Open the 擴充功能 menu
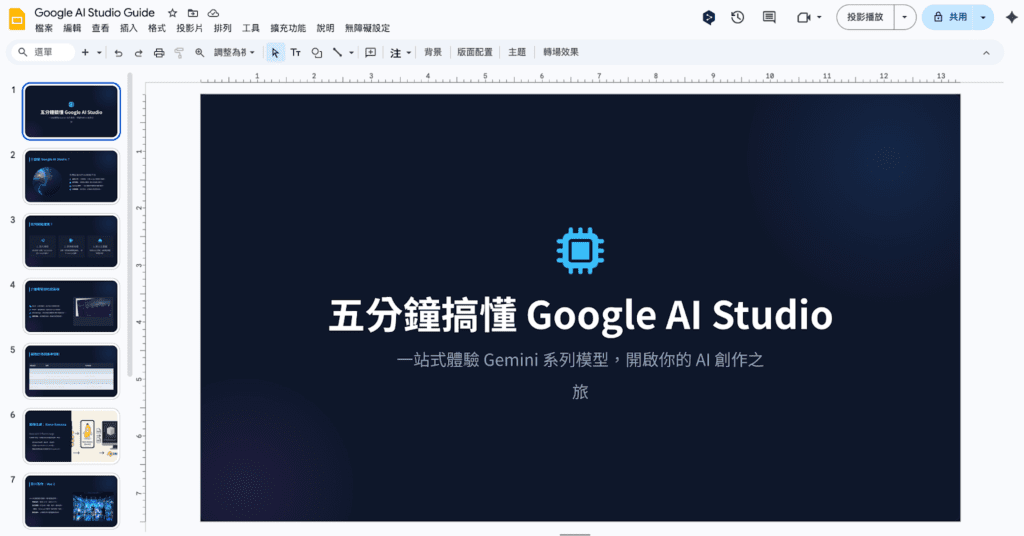The width and height of the screenshot is (1024, 536). click(x=288, y=28)
